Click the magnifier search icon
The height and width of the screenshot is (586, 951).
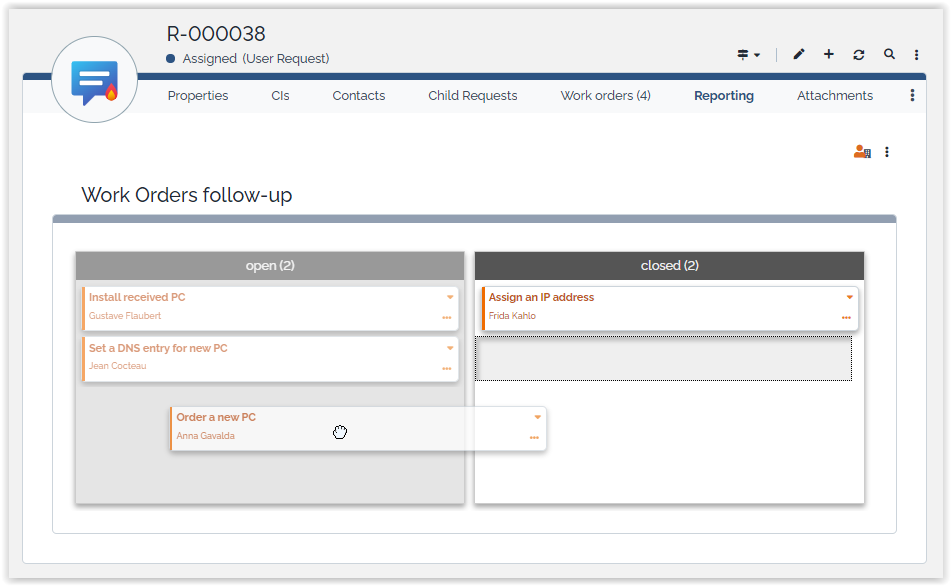click(x=889, y=55)
